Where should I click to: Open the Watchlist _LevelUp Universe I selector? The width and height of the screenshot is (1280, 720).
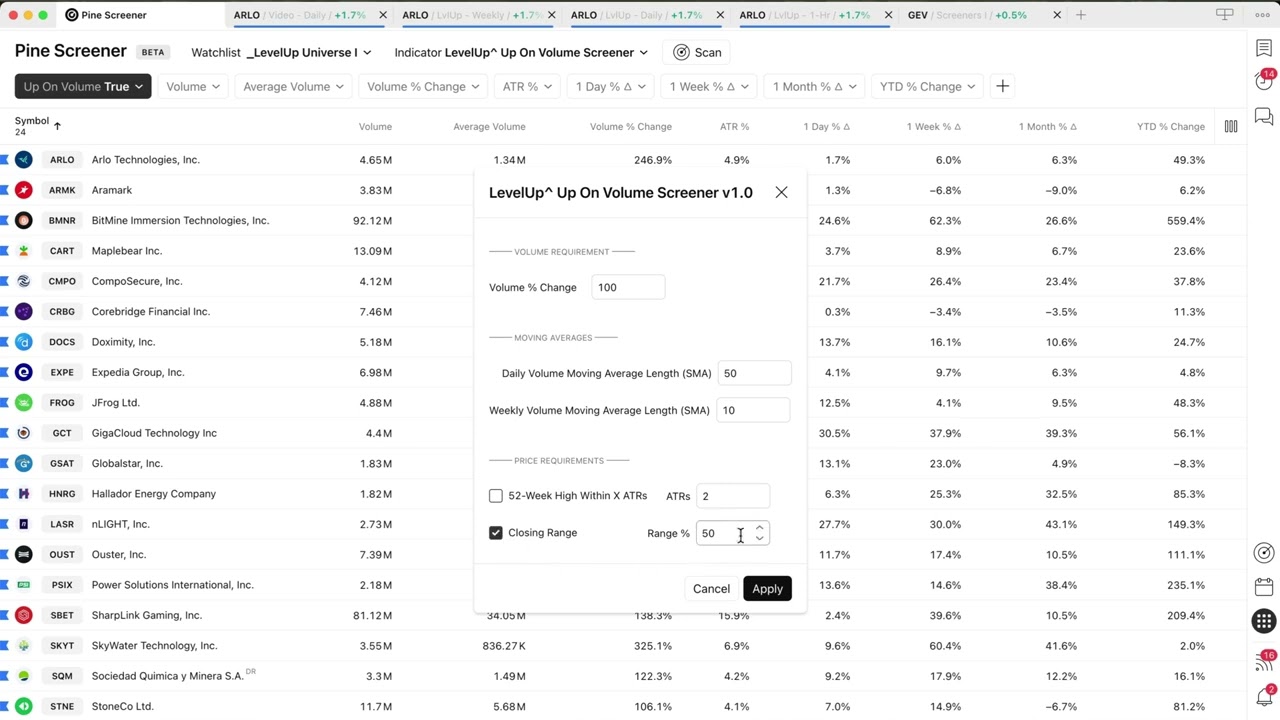tap(281, 52)
